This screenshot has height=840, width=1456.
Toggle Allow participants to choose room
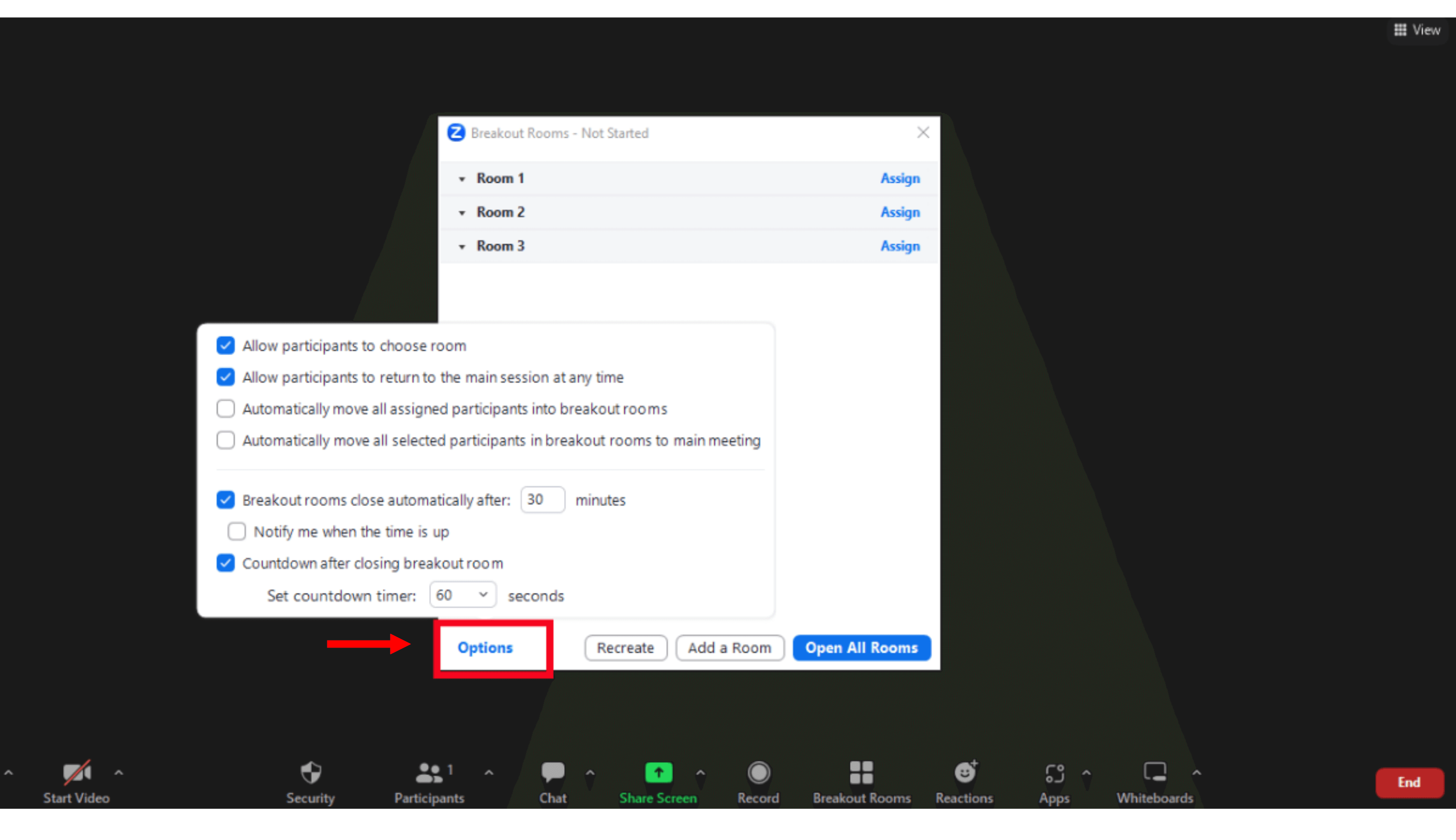point(225,345)
